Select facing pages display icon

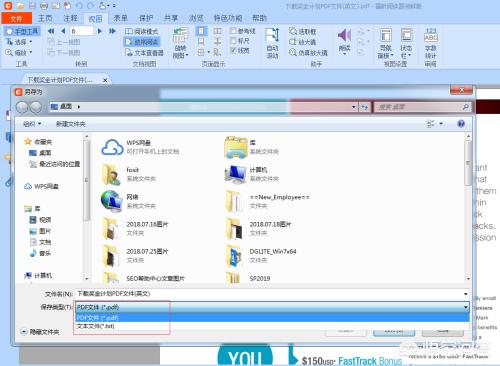(x=217, y=31)
